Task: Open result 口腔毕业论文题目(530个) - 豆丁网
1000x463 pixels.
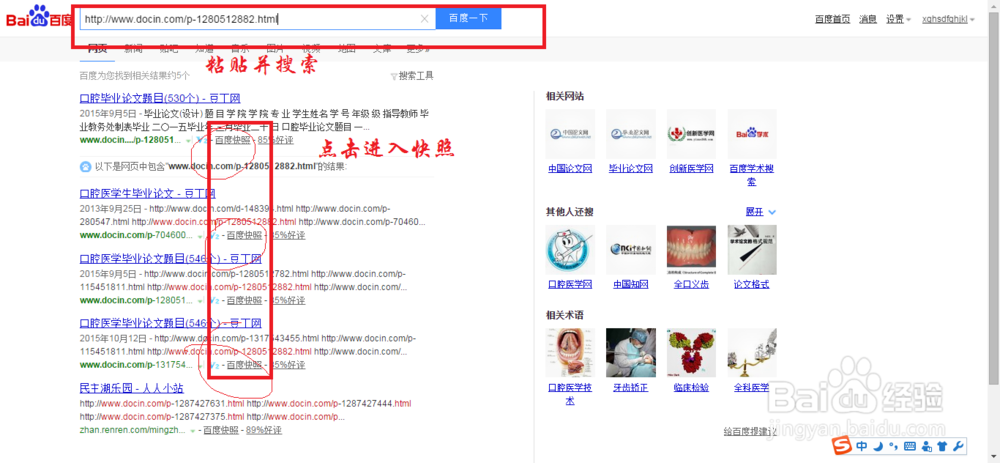Action: tap(159, 99)
